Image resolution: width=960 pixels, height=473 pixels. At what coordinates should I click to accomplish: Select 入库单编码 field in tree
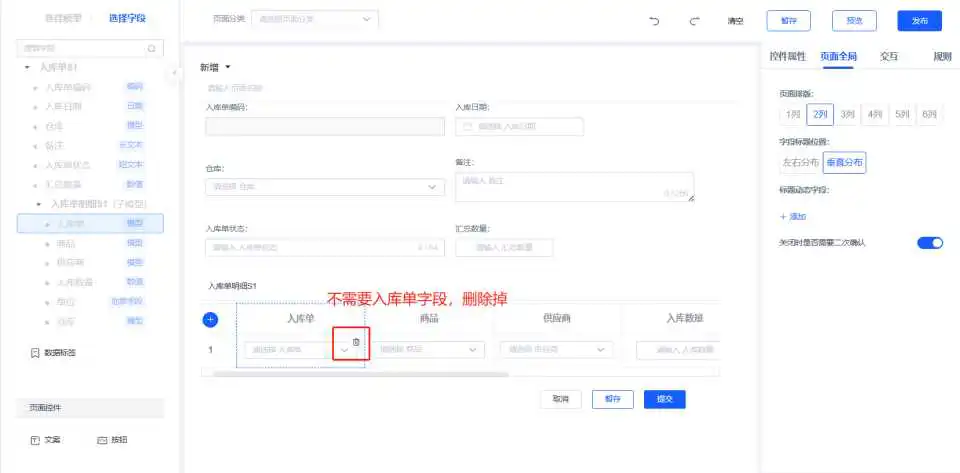click(x=90, y=87)
